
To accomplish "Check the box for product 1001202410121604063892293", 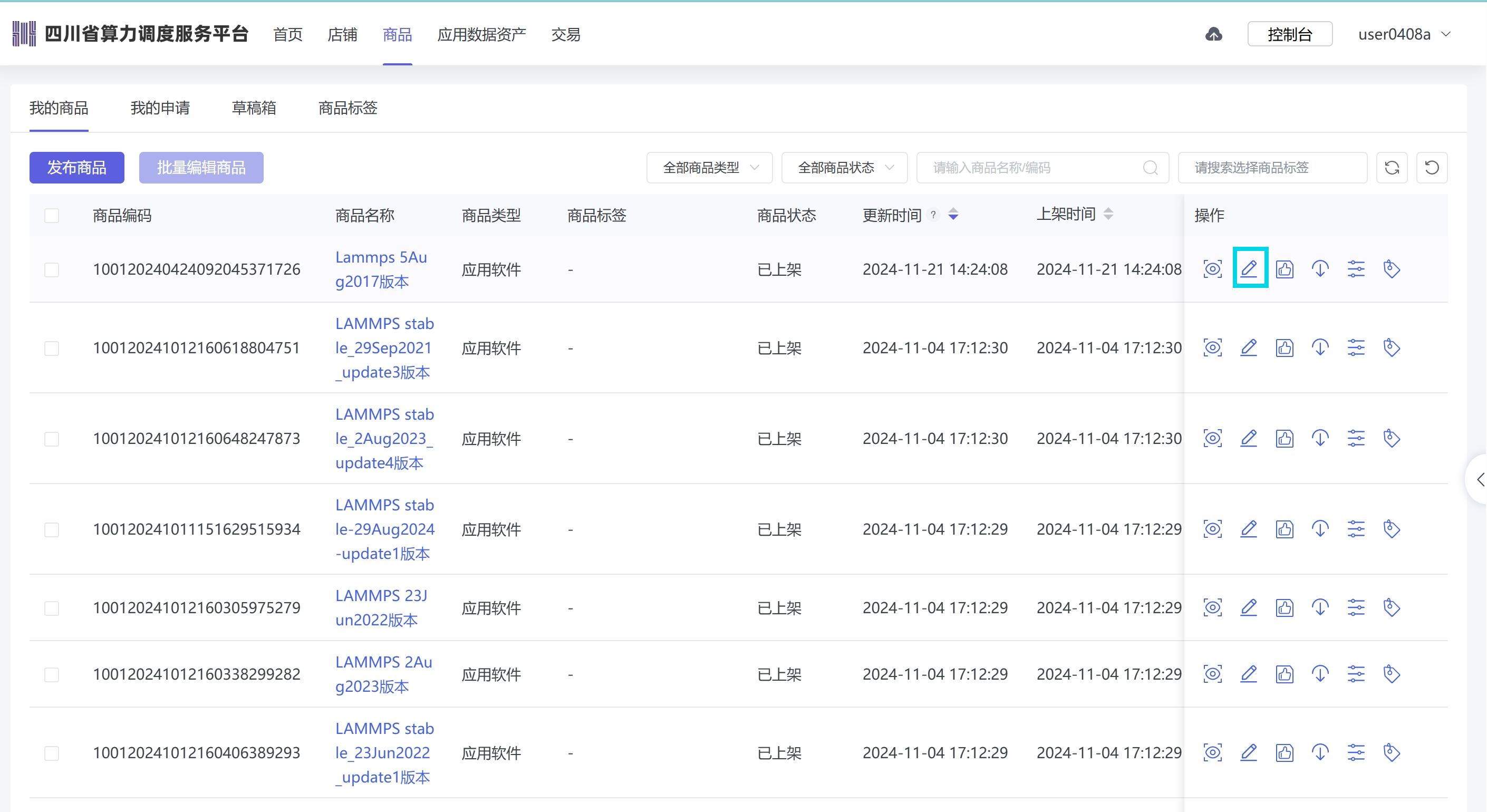I will [52, 752].
